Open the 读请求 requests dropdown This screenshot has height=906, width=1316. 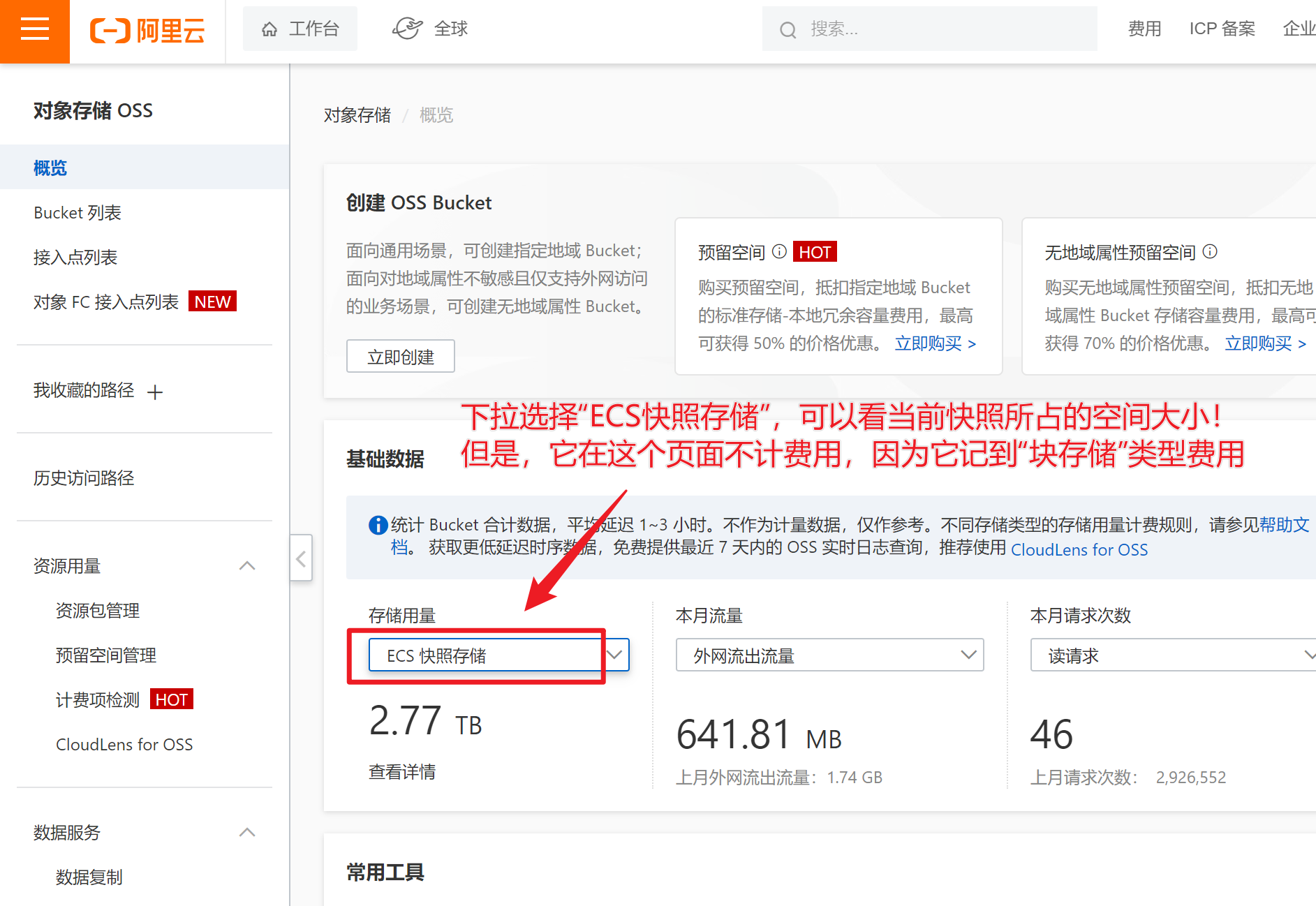[1173, 655]
